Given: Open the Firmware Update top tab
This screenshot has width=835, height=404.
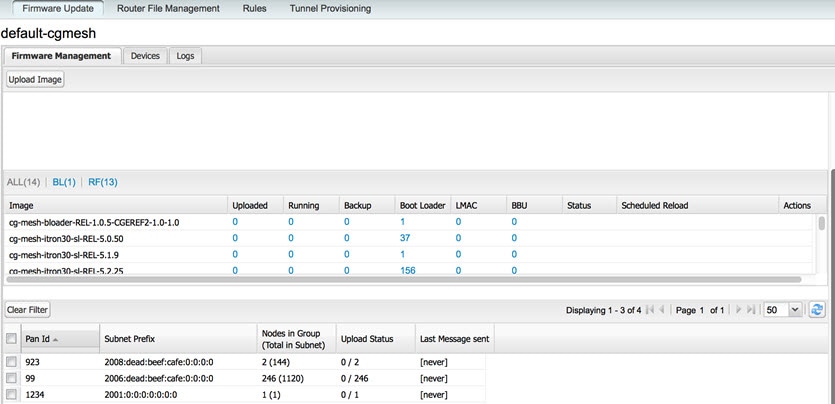Looking at the screenshot, I should (x=59, y=9).
